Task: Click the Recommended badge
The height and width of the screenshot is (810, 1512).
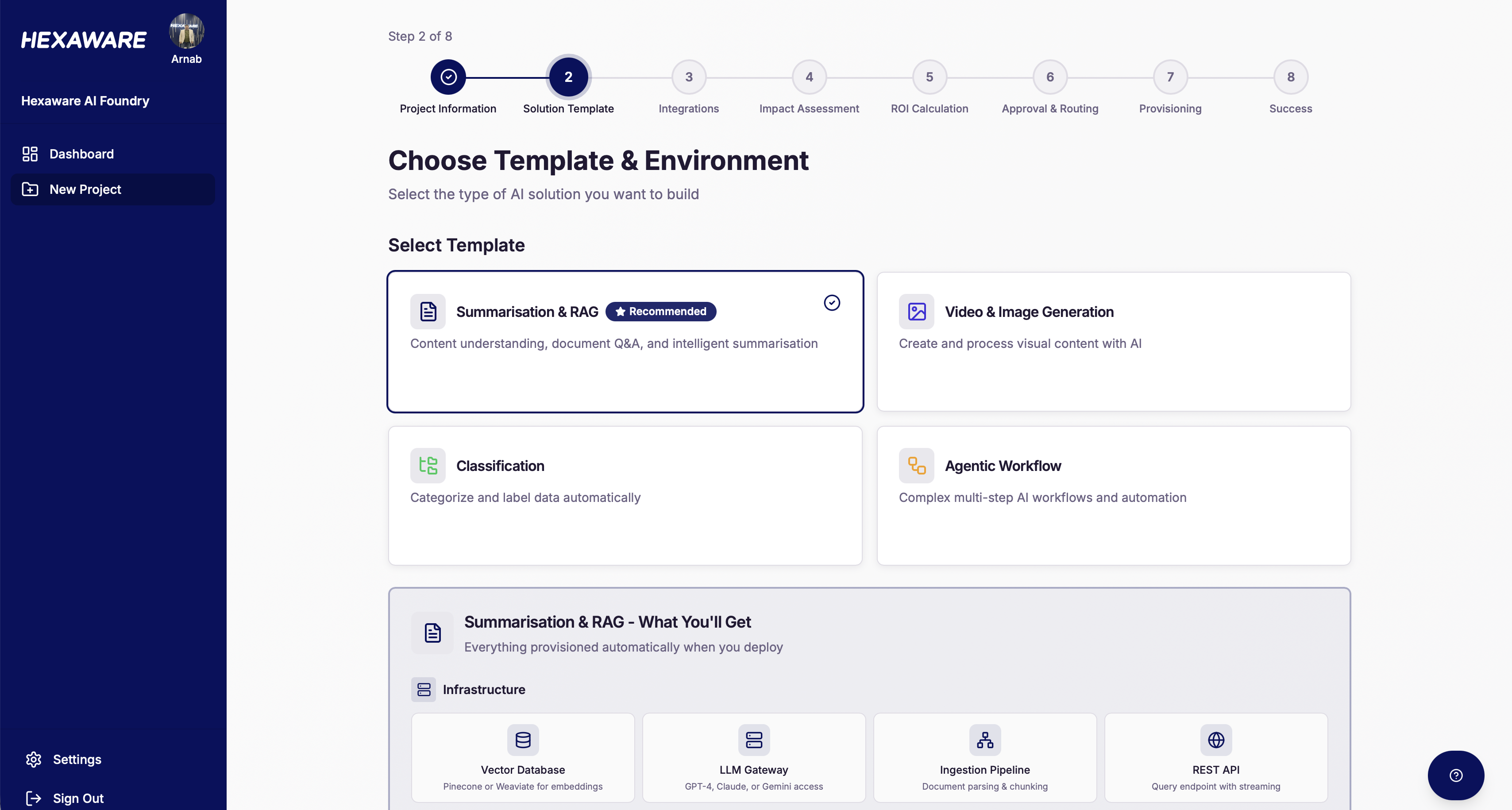Action: pos(660,312)
